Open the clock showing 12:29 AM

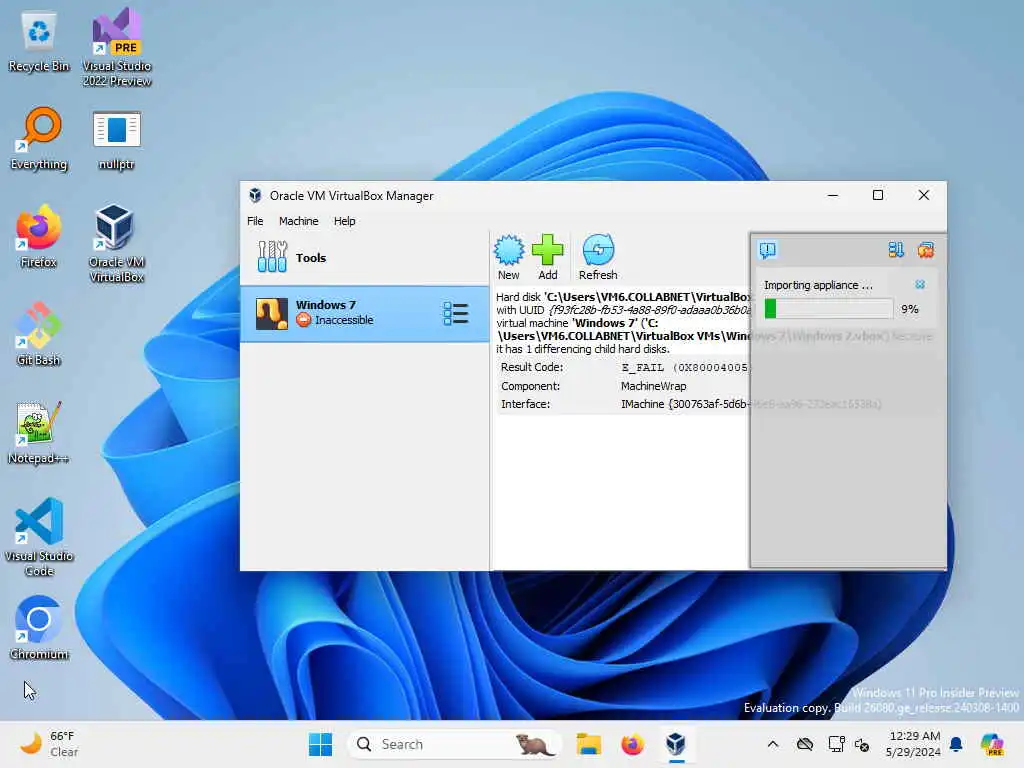[914, 744]
